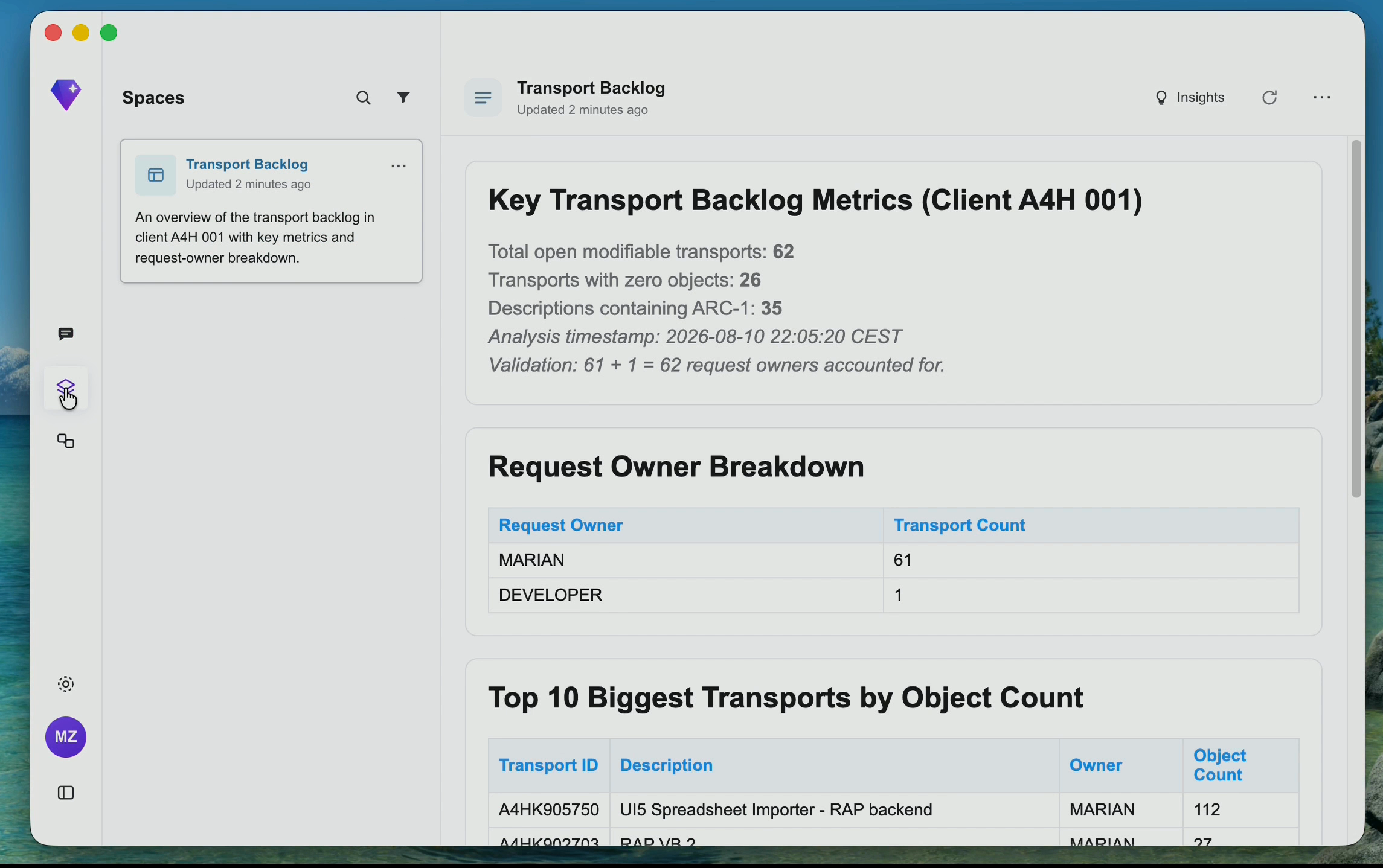Open the connections icon below Spaces
This screenshot has height=868, width=1383.
[66, 442]
